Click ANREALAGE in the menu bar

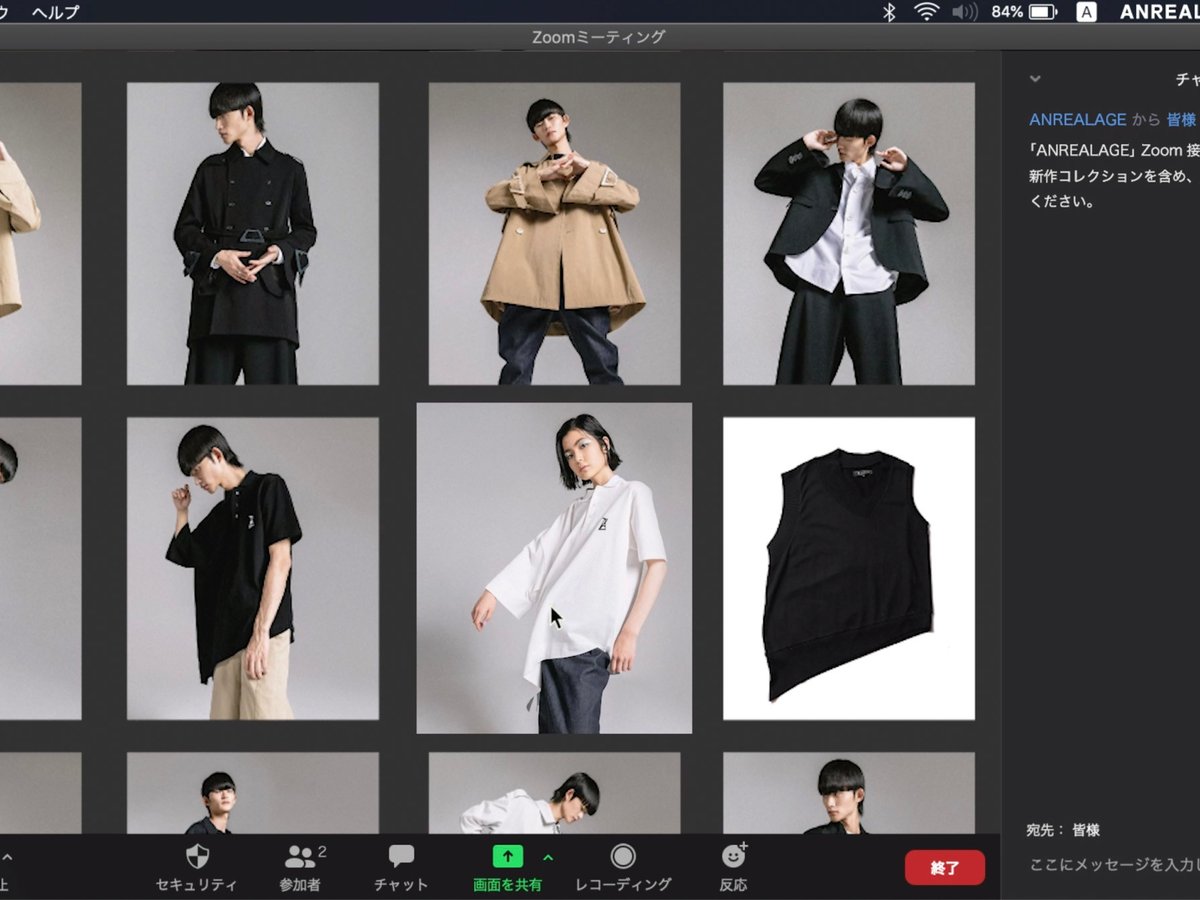point(1160,12)
